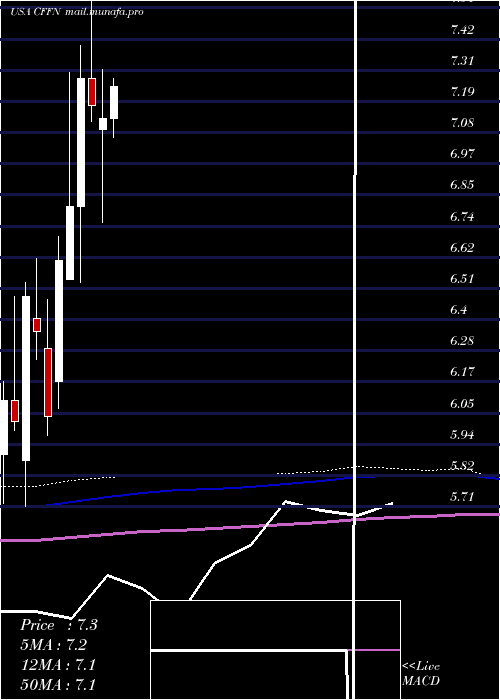Click the small red candle near 6.4

37,325
